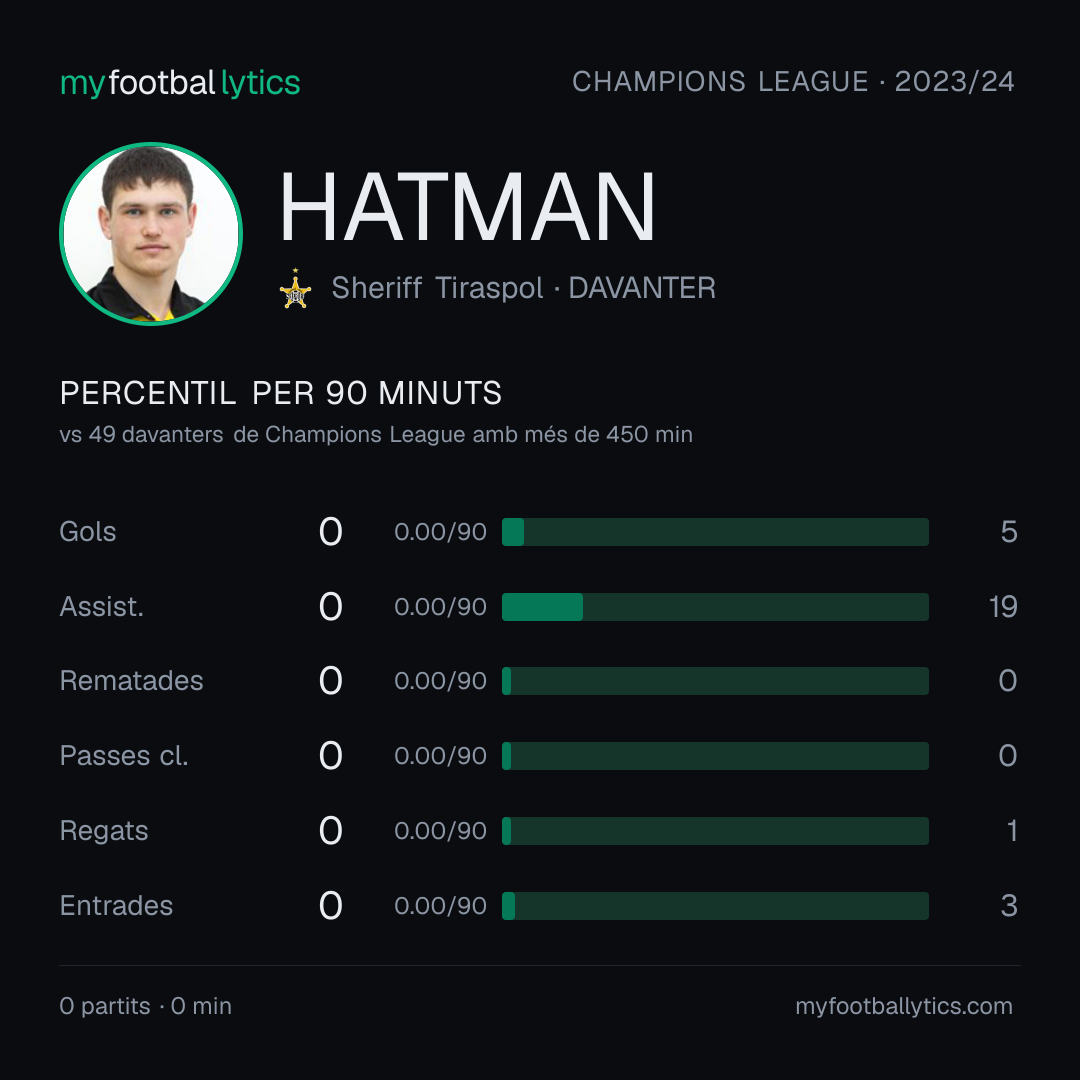Screen dimensions: 1080x1080
Task: Visit the myfootballytics.com link
Action: click(x=904, y=1006)
